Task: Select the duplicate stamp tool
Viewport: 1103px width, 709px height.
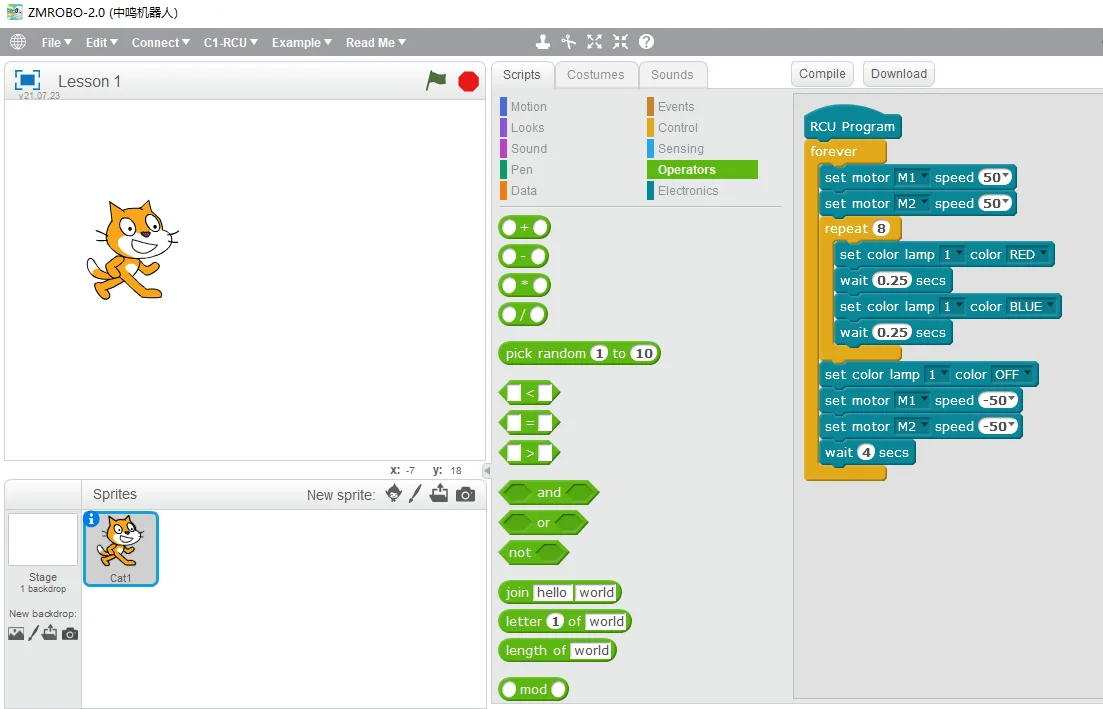Action: [543, 42]
